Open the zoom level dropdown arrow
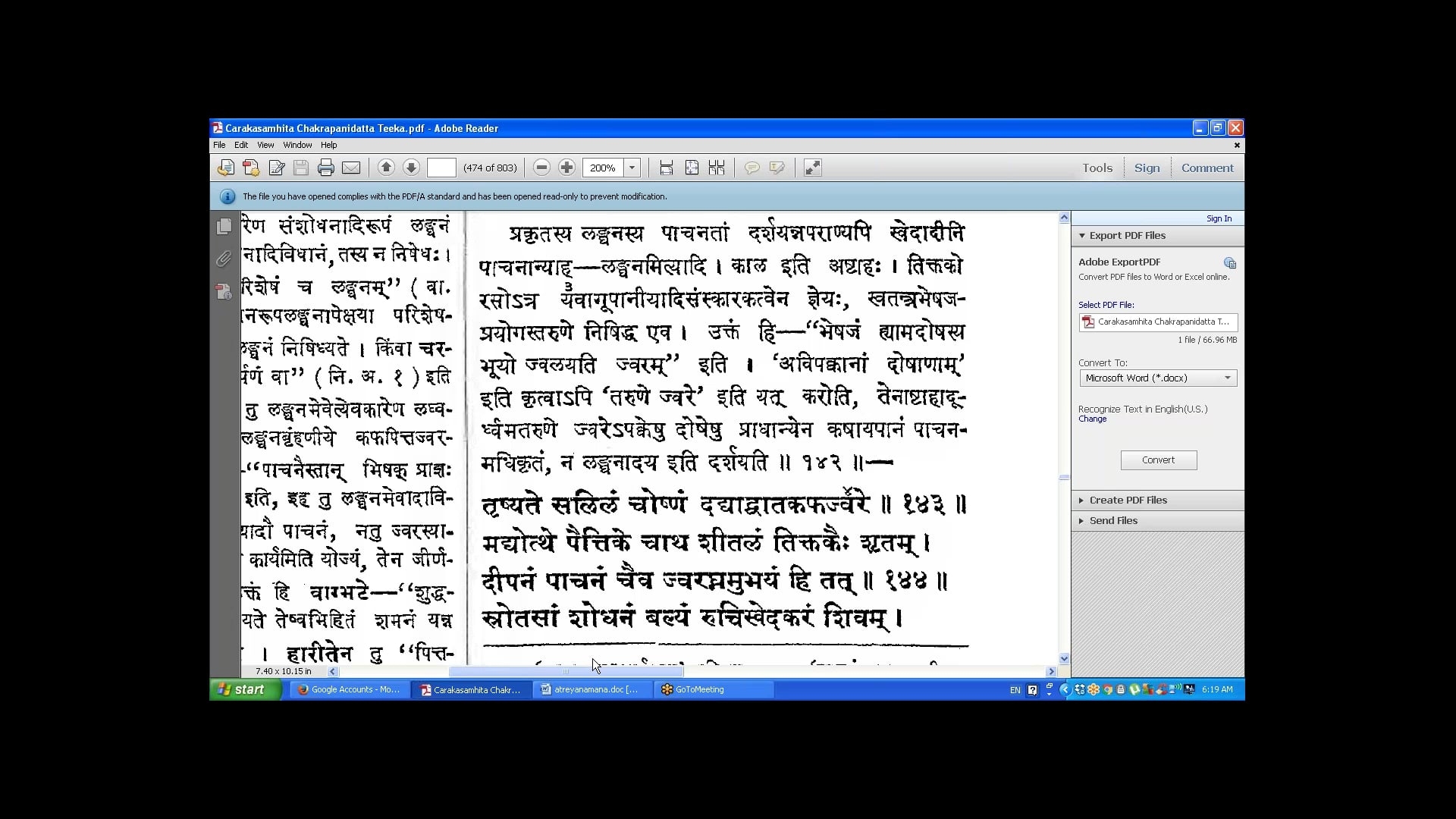This screenshot has width=1456, height=819. pos(632,168)
